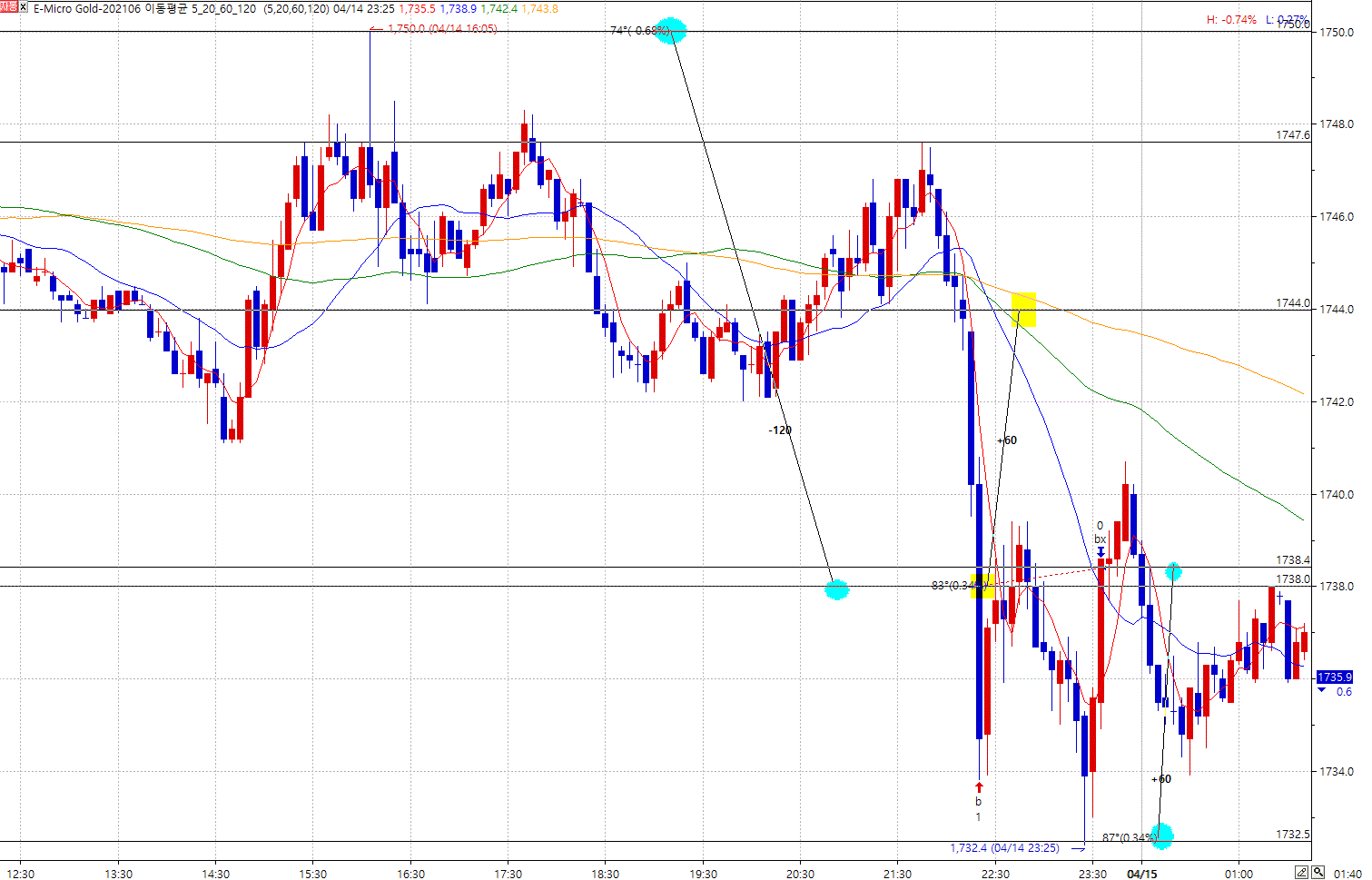Click the yellow highlight box at 1744.0
The height and width of the screenshot is (880, 1372).
[x=1023, y=310]
